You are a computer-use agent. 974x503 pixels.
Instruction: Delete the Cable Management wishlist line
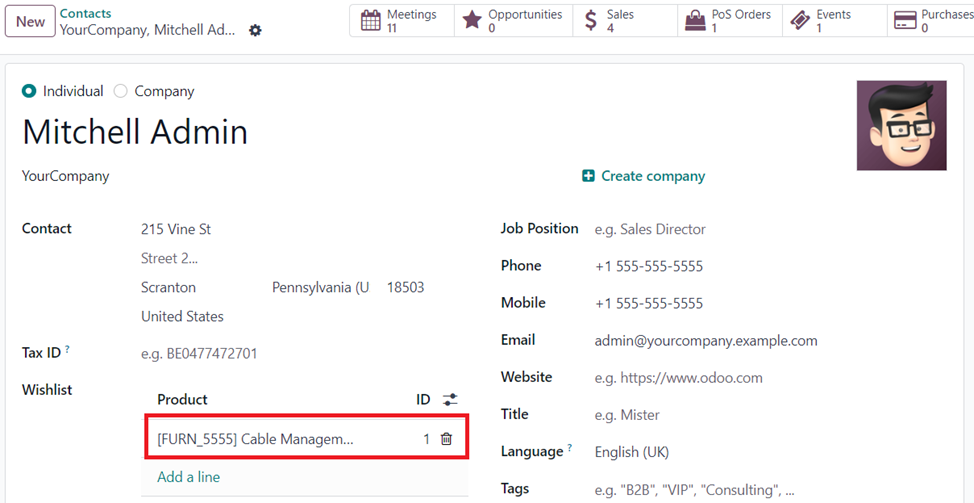click(x=446, y=439)
